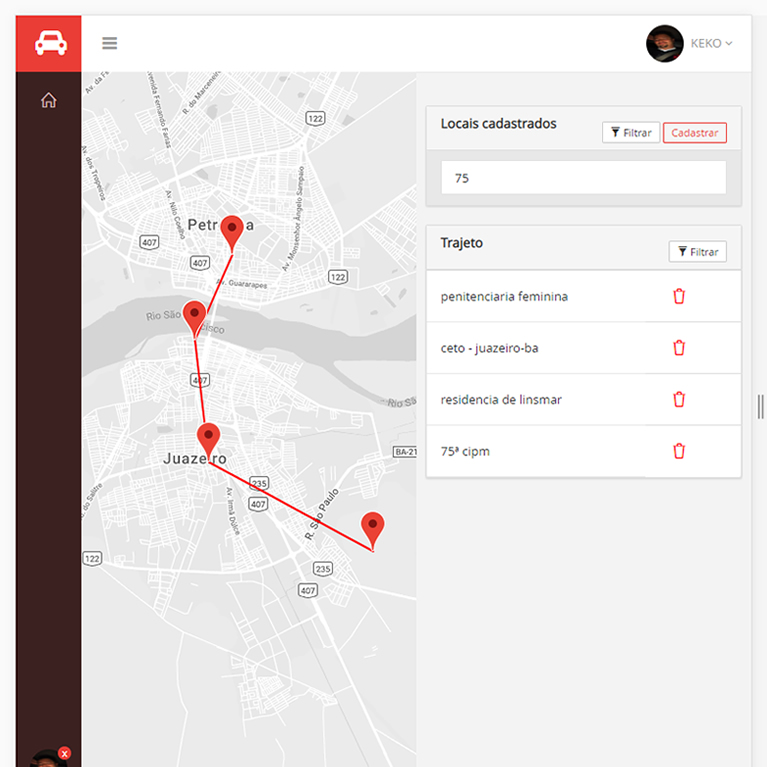Remove ceto - juazeiro-ba with trash icon

coord(679,348)
